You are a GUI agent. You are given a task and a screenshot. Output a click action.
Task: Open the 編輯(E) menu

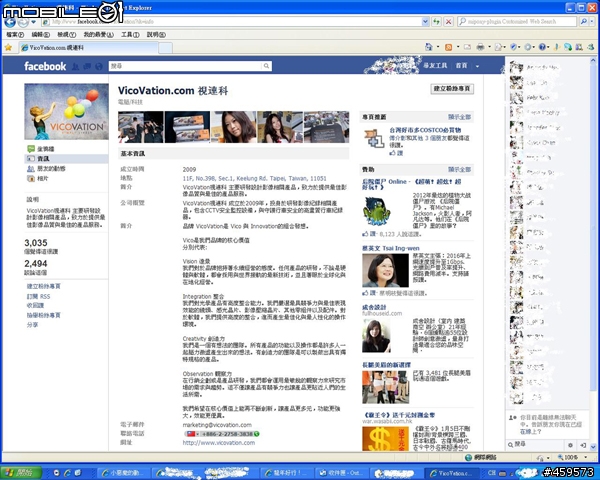tap(41, 34)
